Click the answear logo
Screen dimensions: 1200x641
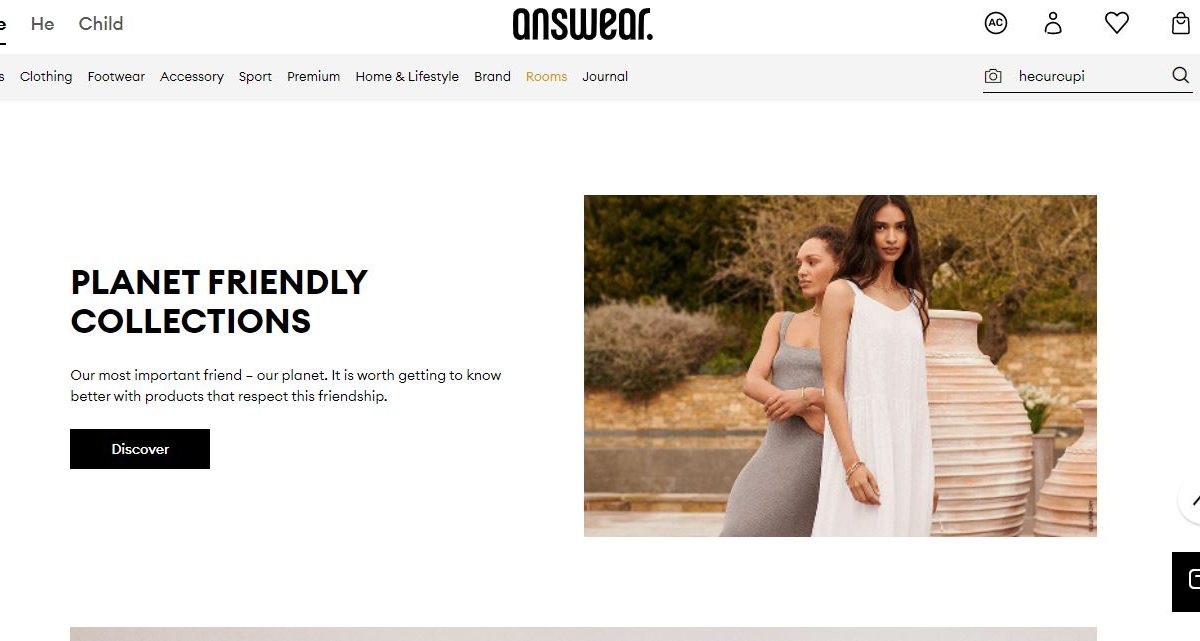[x=583, y=24]
